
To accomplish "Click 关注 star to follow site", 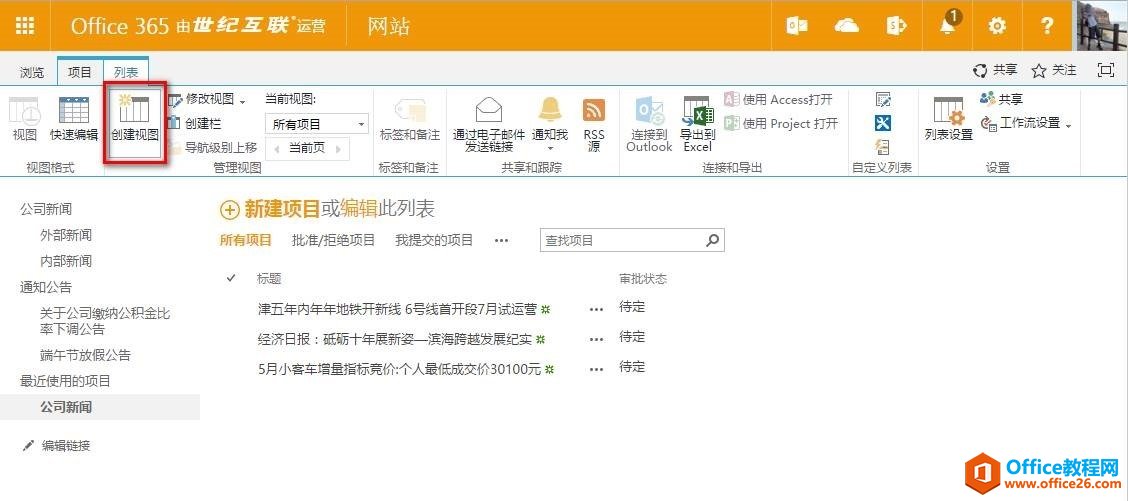I will pyautogui.click(x=1054, y=70).
